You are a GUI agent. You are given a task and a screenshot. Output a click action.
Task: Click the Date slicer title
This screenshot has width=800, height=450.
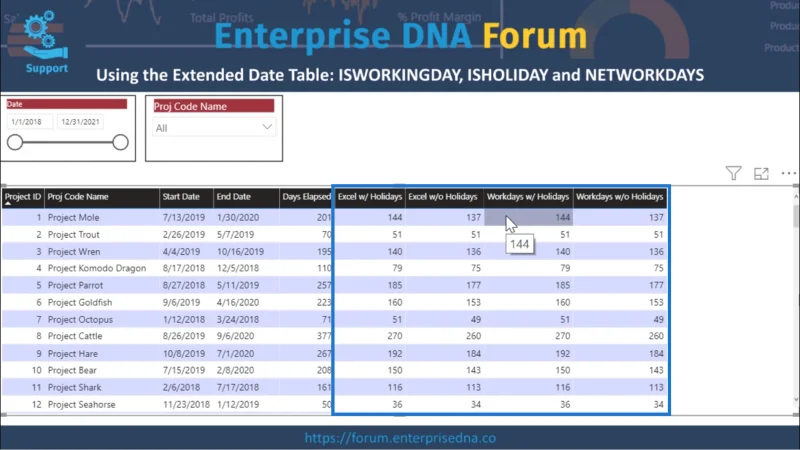[66, 104]
